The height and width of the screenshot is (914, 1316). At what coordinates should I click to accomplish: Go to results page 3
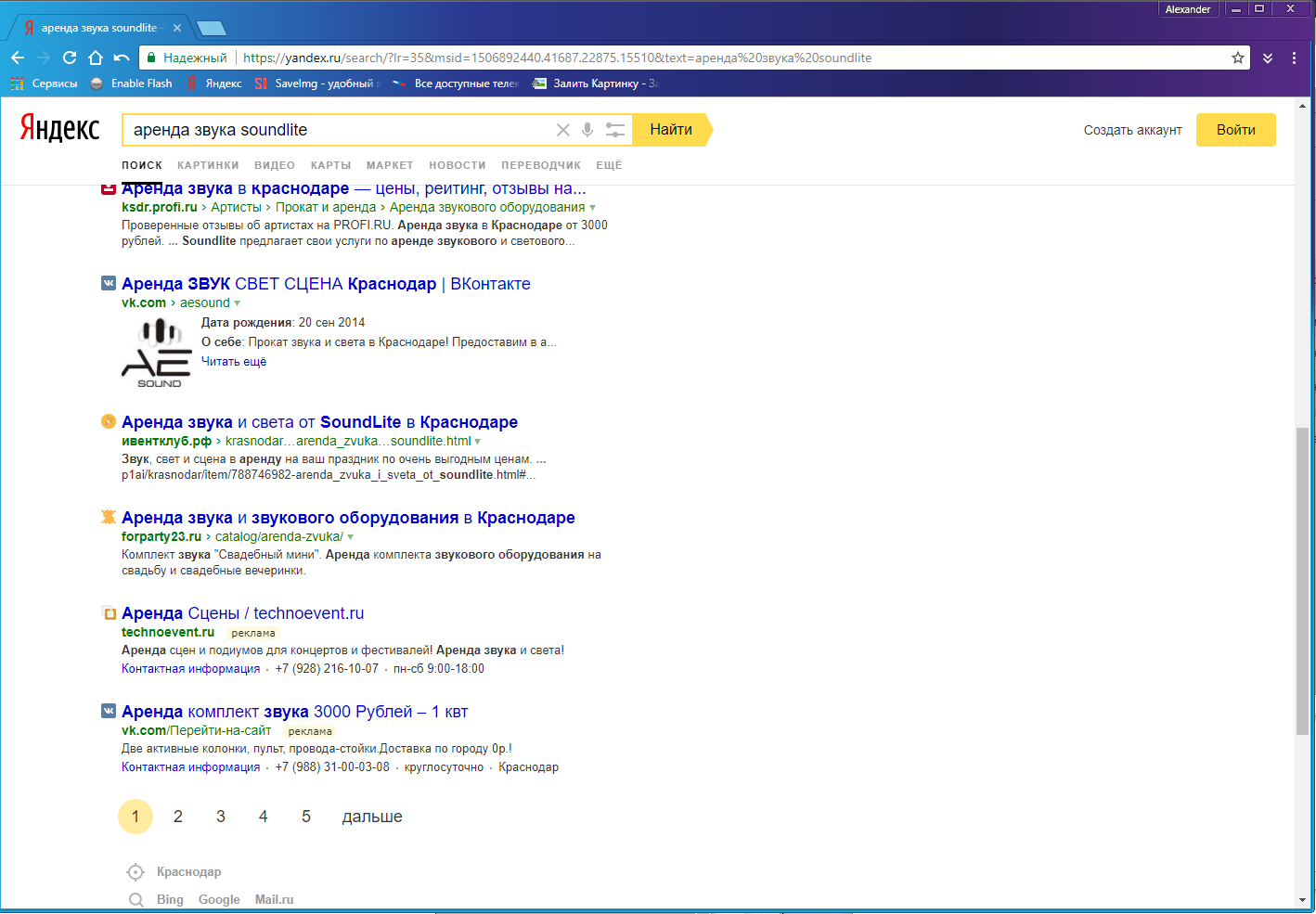[x=221, y=817]
